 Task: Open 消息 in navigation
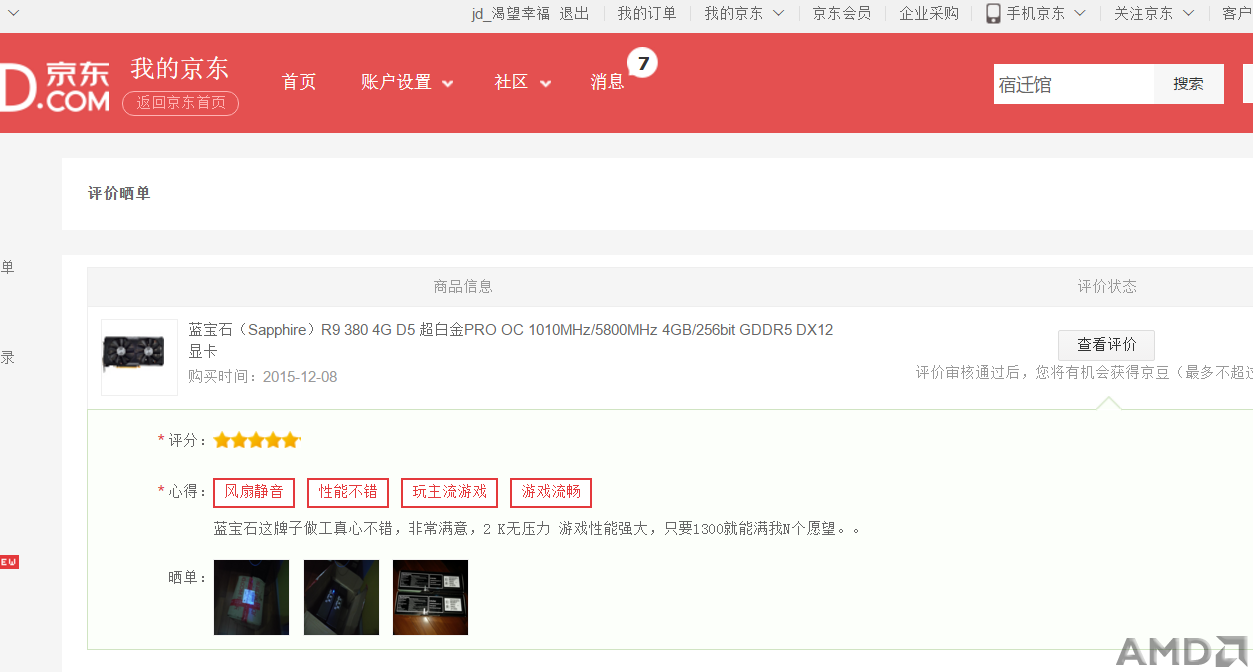tap(607, 82)
